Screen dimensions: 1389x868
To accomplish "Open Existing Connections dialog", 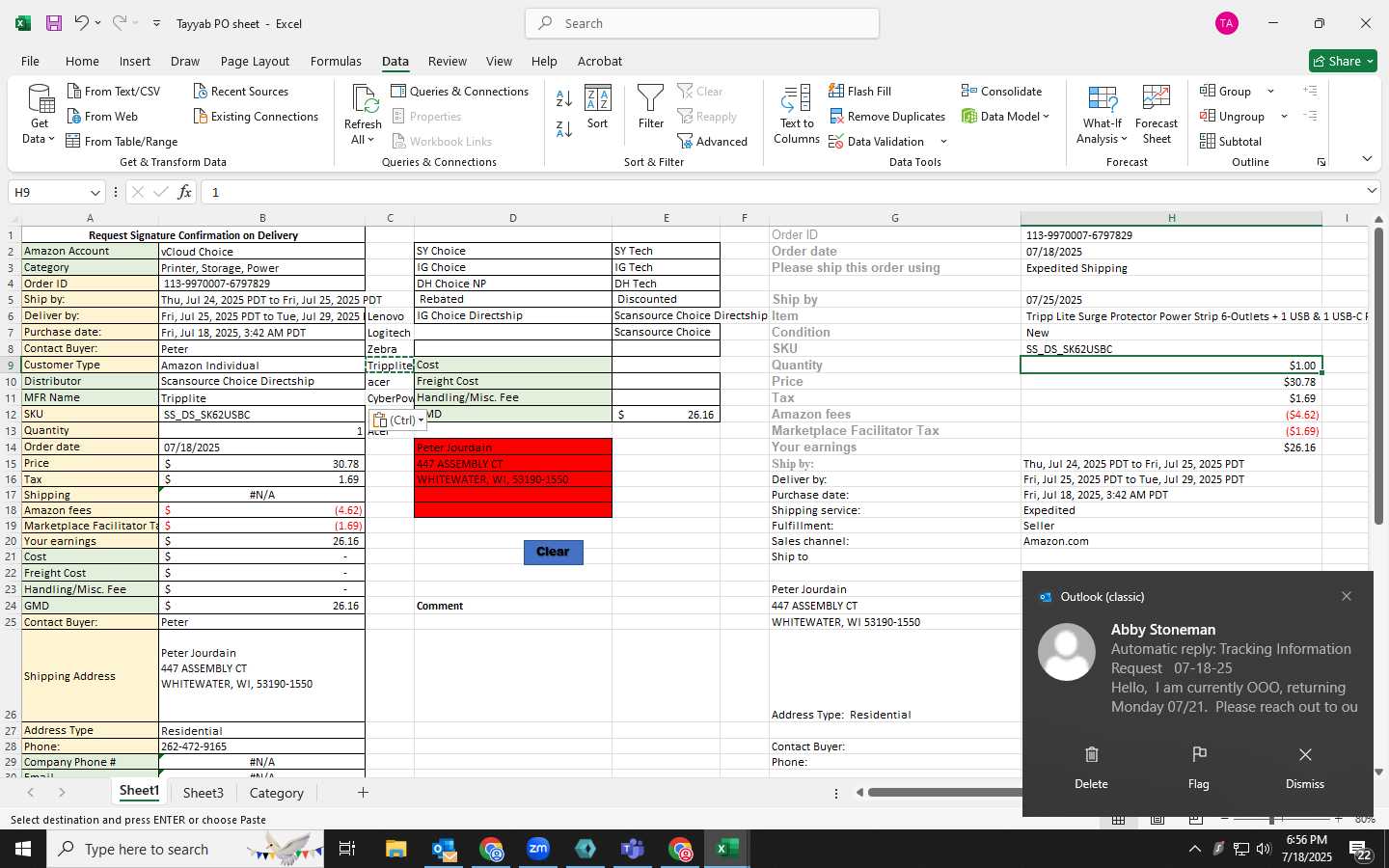I will 256,116.
